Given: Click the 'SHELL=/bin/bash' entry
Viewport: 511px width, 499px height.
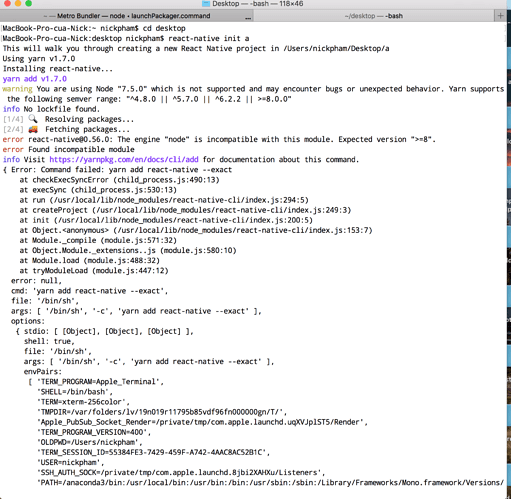Looking at the screenshot, I should tap(75, 392).
